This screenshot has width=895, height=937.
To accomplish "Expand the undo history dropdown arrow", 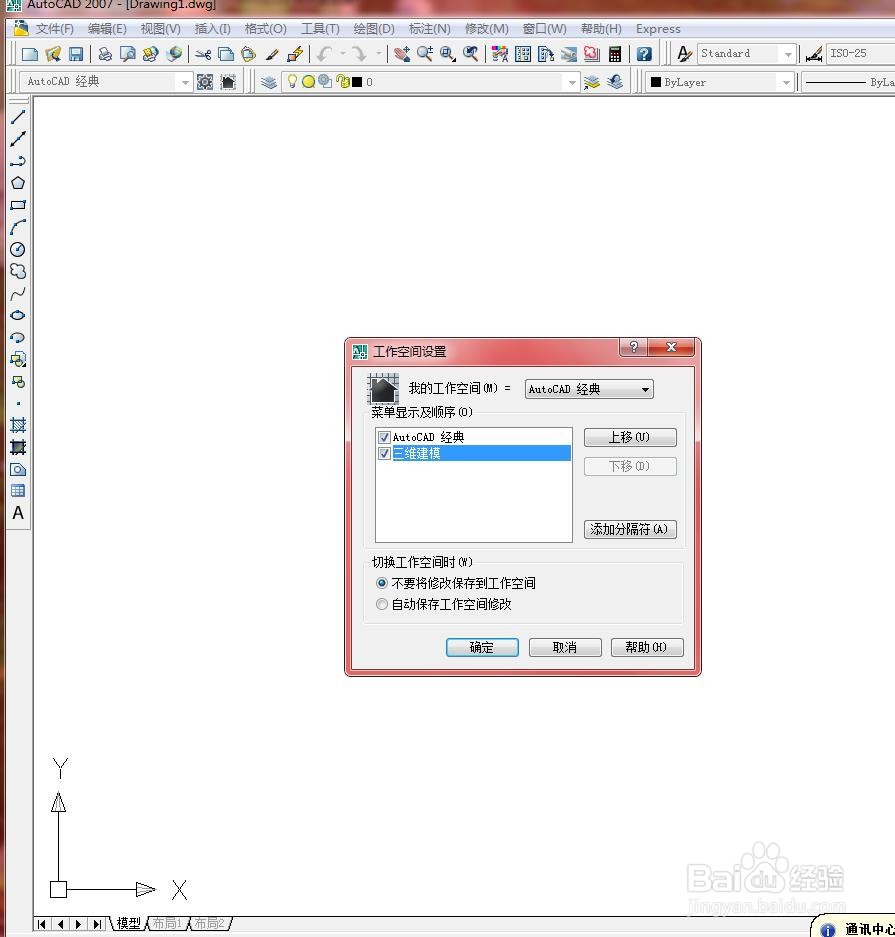I will 343,54.
